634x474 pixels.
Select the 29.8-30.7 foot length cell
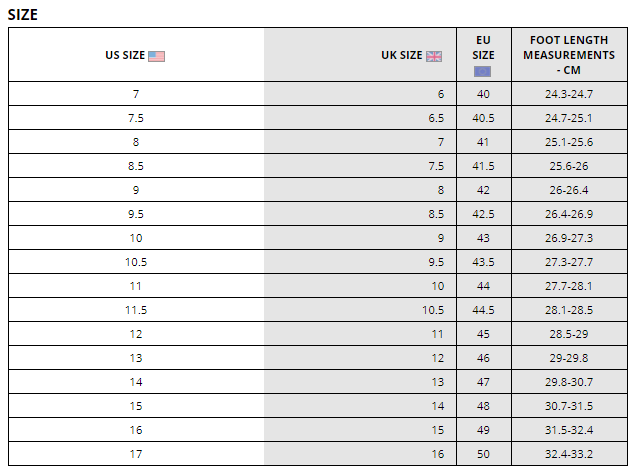click(568, 382)
